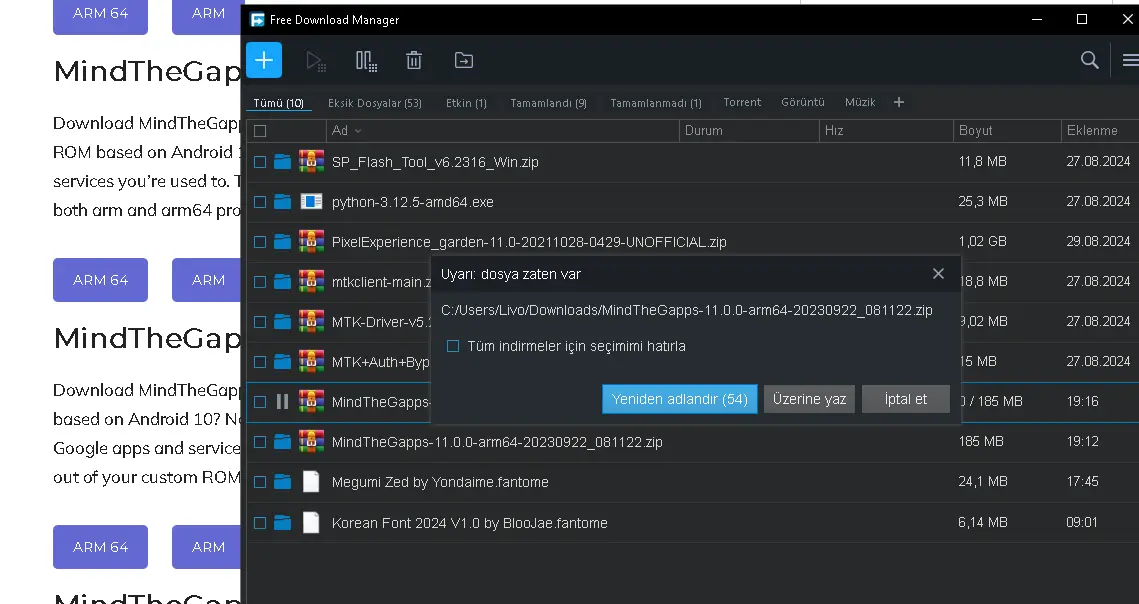1139x604 pixels.
Task: Sort by the Boyut column header
Action: [1007, 131]
